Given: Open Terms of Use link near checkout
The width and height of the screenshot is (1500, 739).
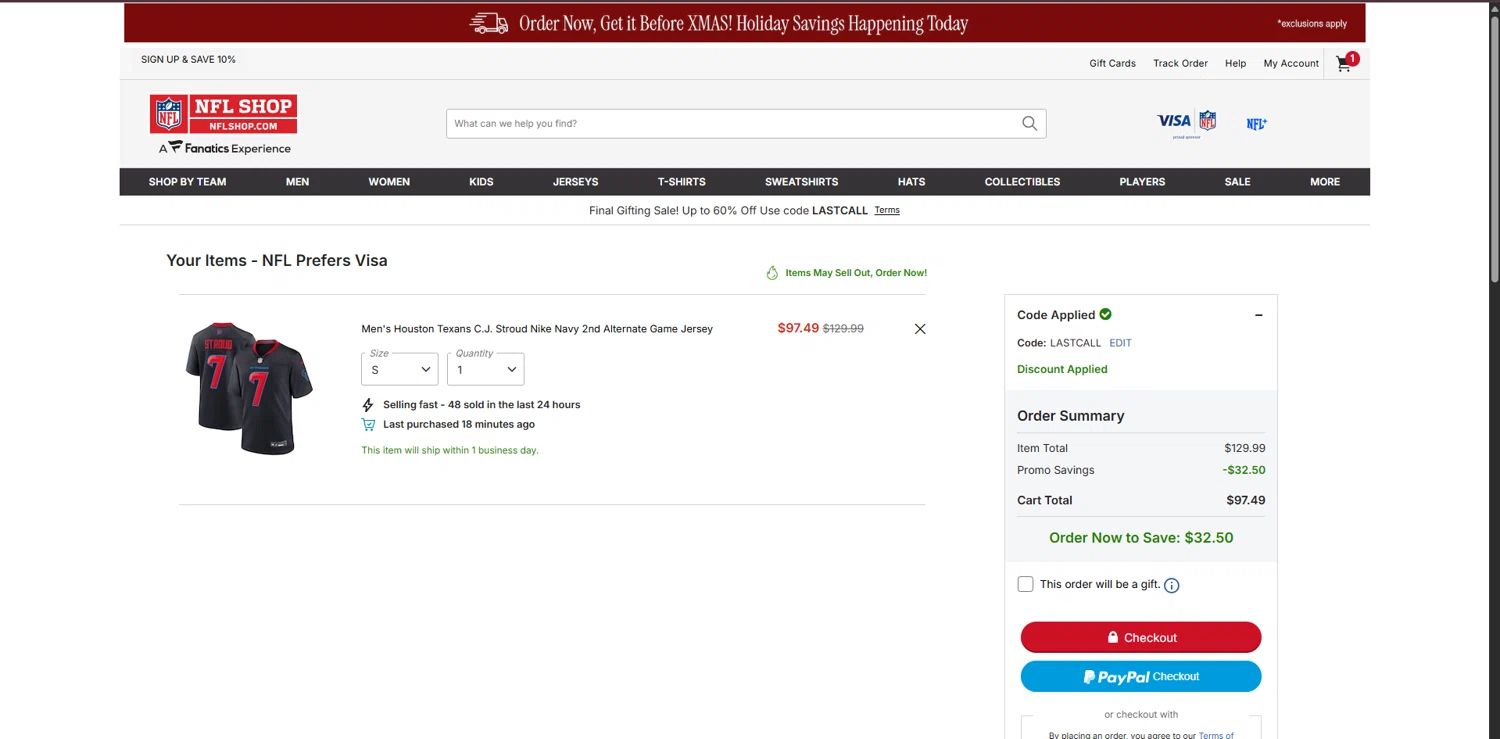Looking at the screenshot, I should point(1216,735).
